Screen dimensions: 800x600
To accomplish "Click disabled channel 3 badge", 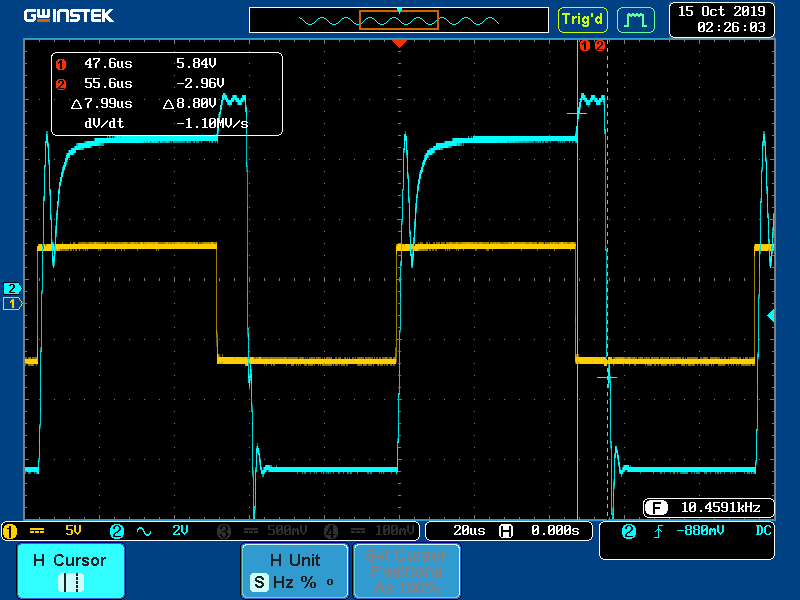I will [x=224, y=531].
